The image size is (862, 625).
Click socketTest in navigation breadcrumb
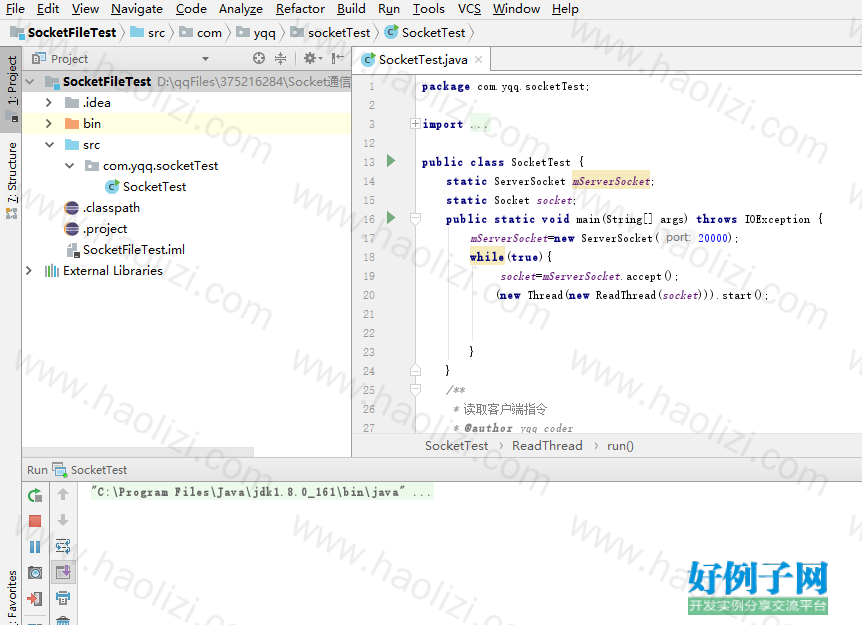click(331, 33)
